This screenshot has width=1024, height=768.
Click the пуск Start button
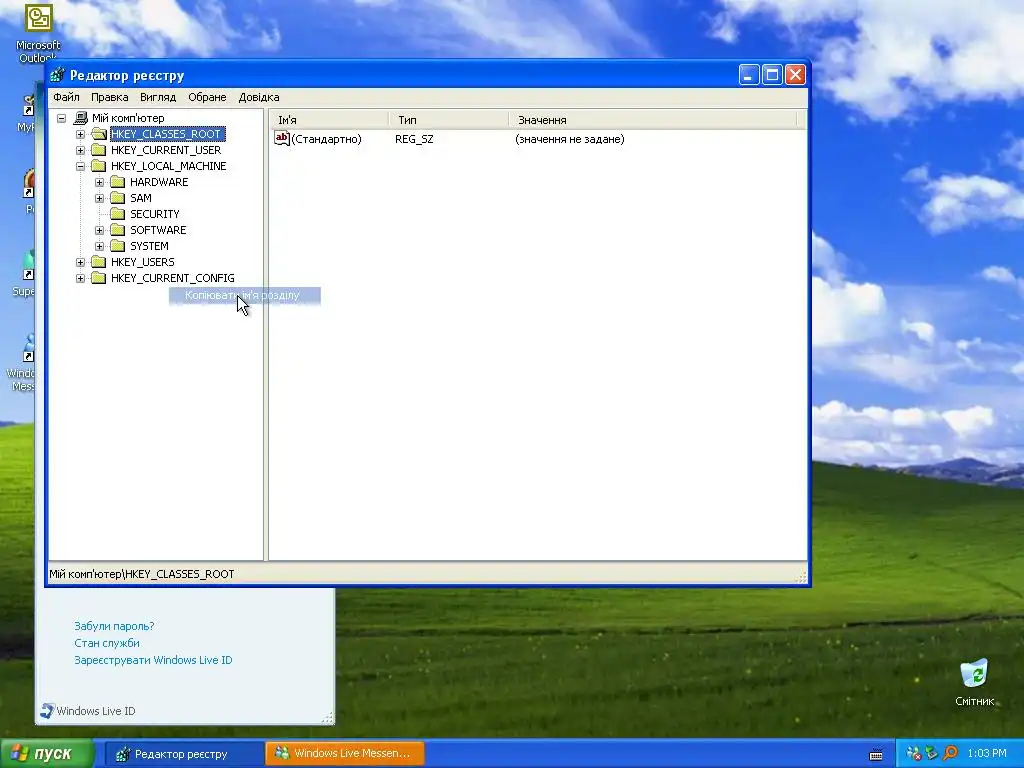click(46, 754)
